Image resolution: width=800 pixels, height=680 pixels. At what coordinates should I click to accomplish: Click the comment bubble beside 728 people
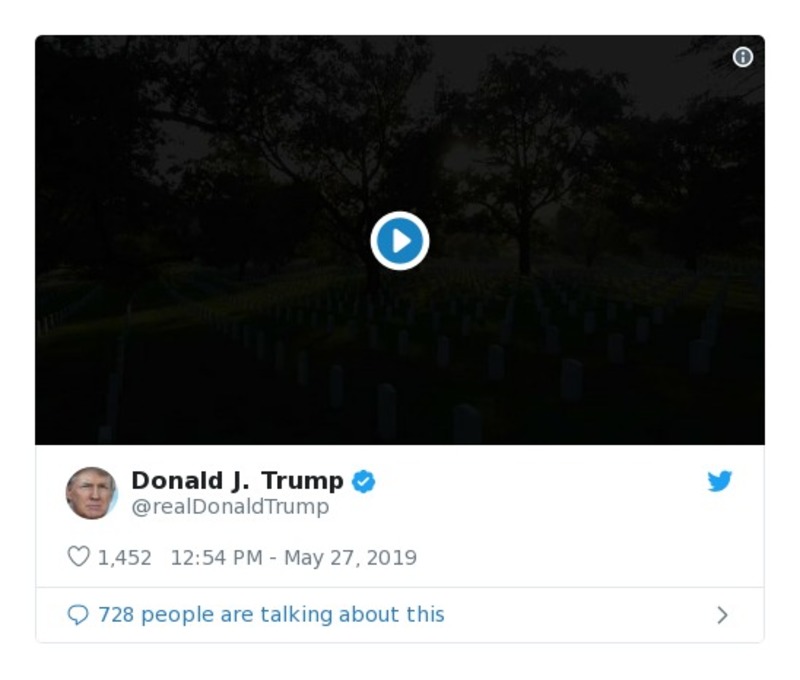80,615
